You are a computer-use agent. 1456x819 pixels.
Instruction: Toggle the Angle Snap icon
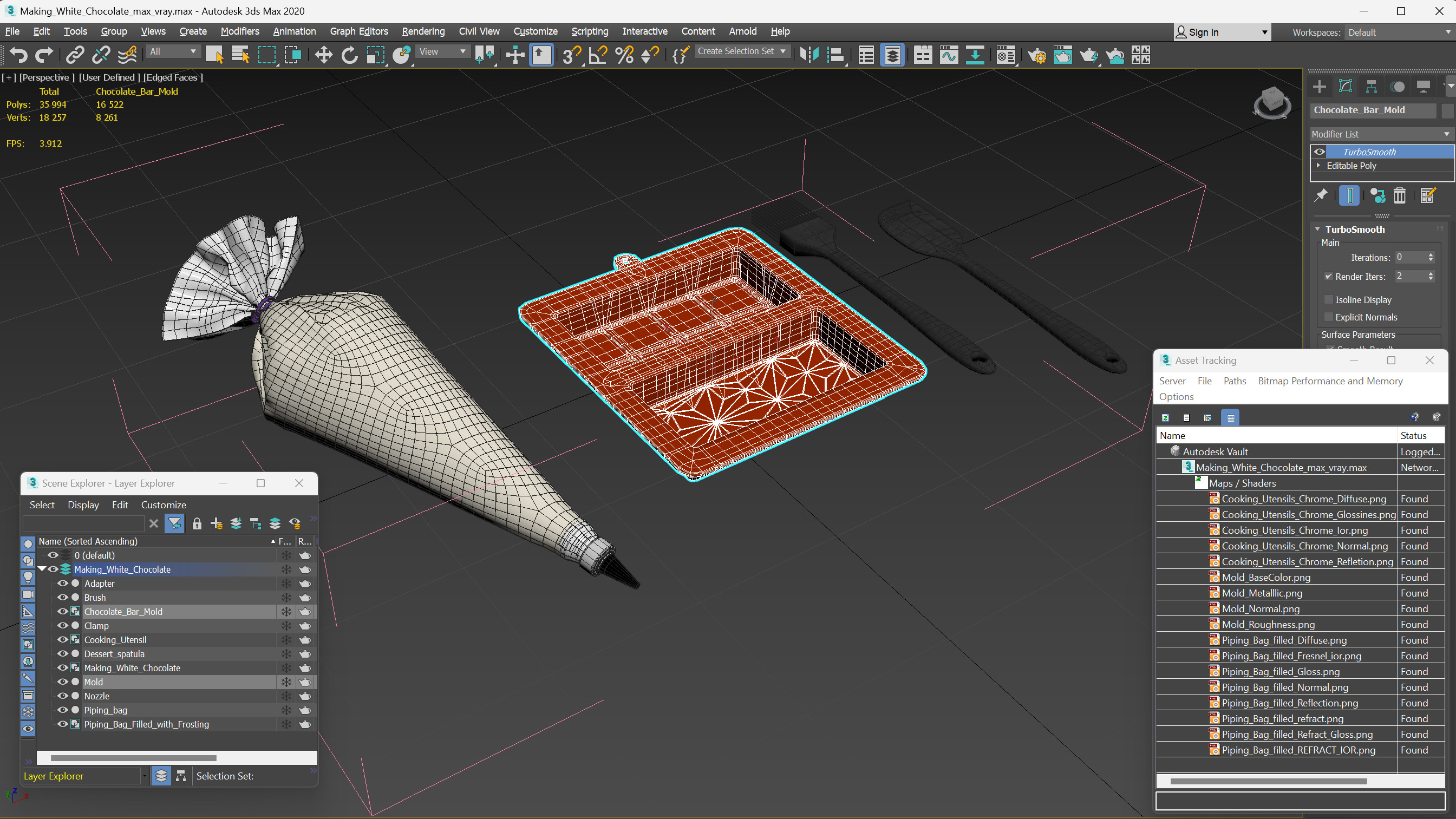[x=597, y=55]
